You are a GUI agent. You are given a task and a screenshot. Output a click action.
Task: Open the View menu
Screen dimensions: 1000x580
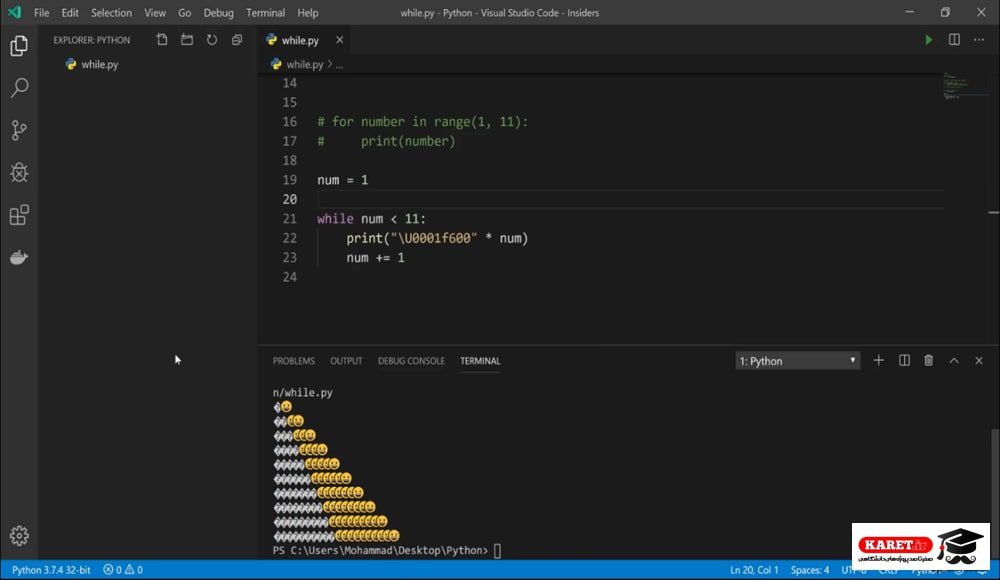coord(155,12)
